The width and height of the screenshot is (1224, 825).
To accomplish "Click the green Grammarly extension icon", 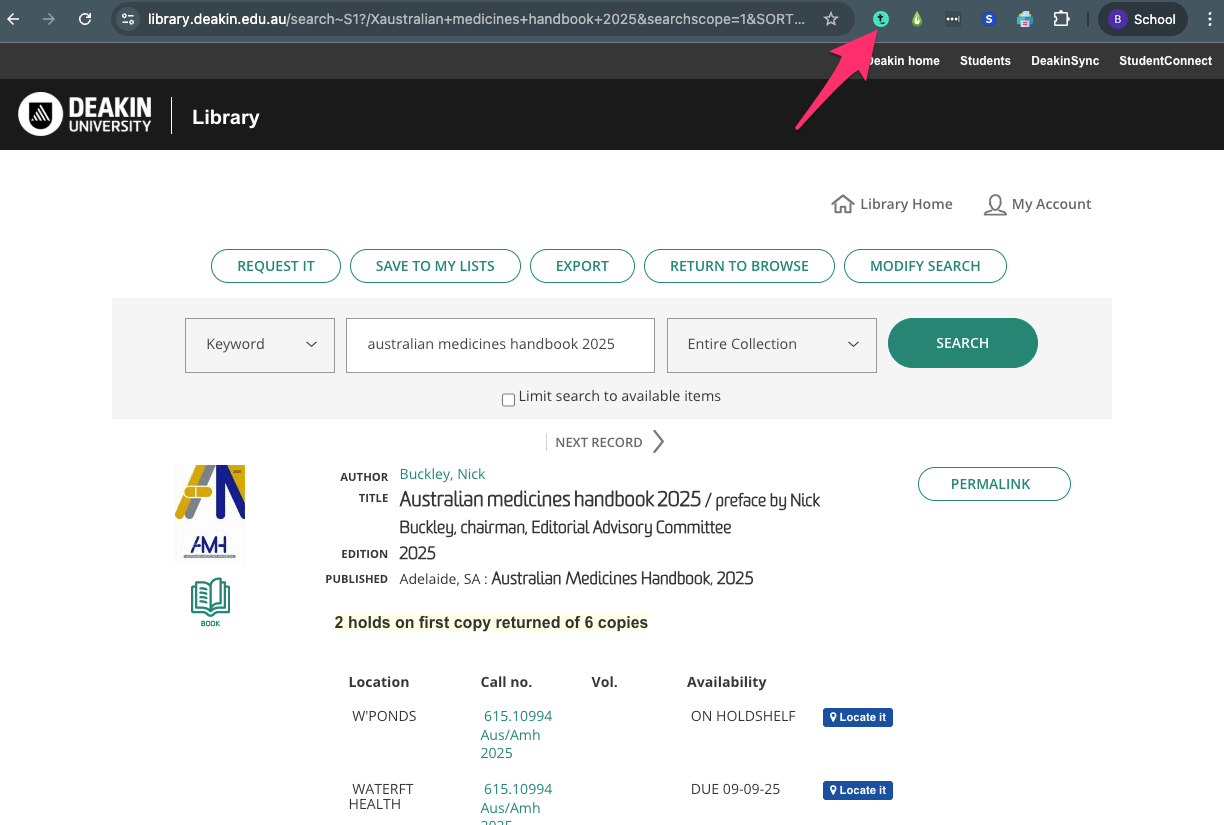I will (880, 19).
